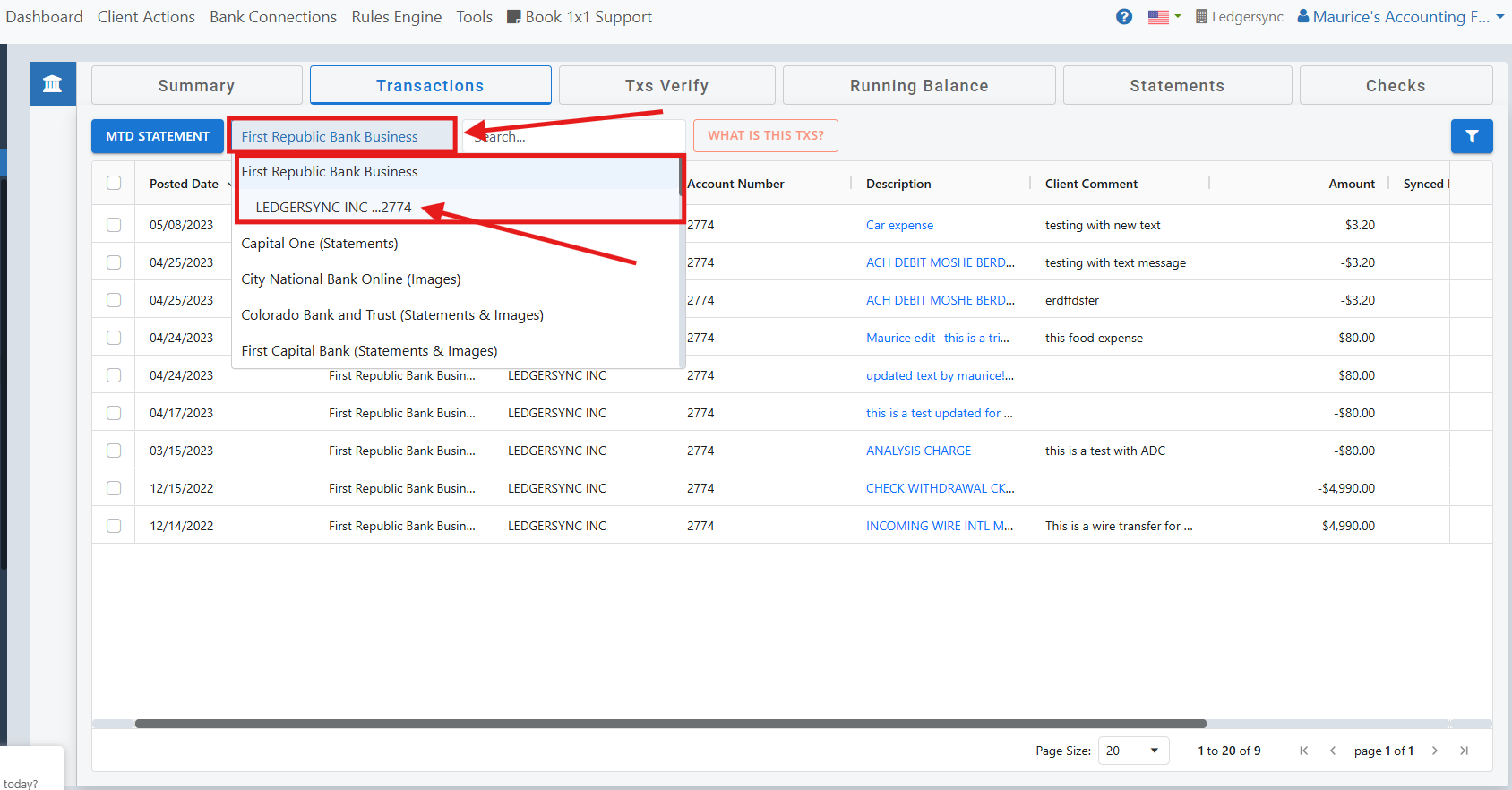Sort by the Account Number column header
Image resolution: width=1512 pixels, height=790 pixels.
(735, 184)
